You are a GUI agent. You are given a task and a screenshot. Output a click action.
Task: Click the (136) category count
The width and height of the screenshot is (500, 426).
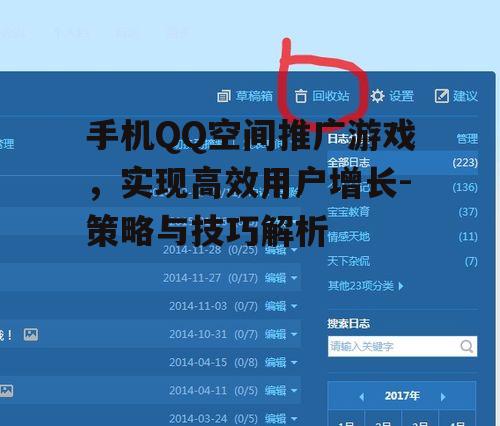465,187
